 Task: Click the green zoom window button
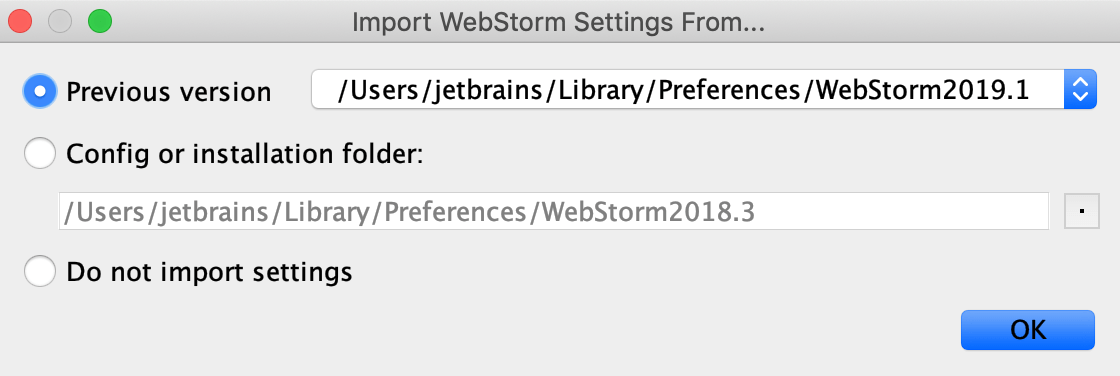(100, 21)
